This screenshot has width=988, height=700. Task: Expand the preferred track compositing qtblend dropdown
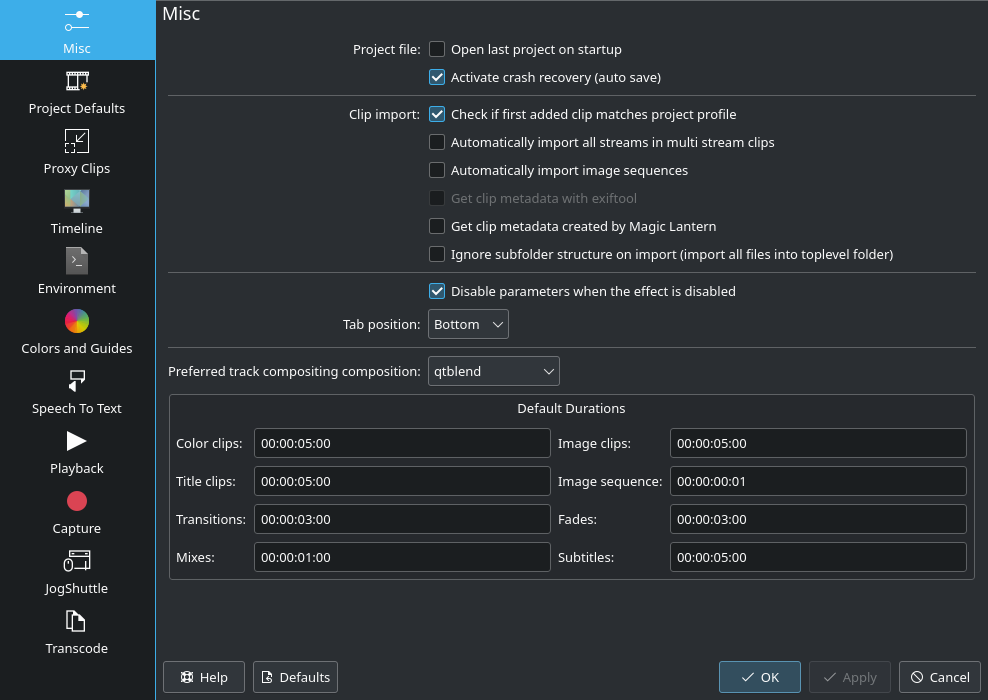[x=493, y=371]
